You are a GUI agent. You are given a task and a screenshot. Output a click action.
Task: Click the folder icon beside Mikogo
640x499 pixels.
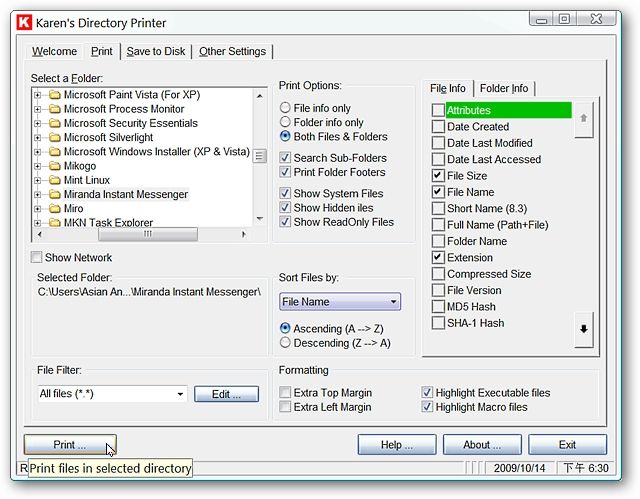pyautogui.click(x=55, y=166)
